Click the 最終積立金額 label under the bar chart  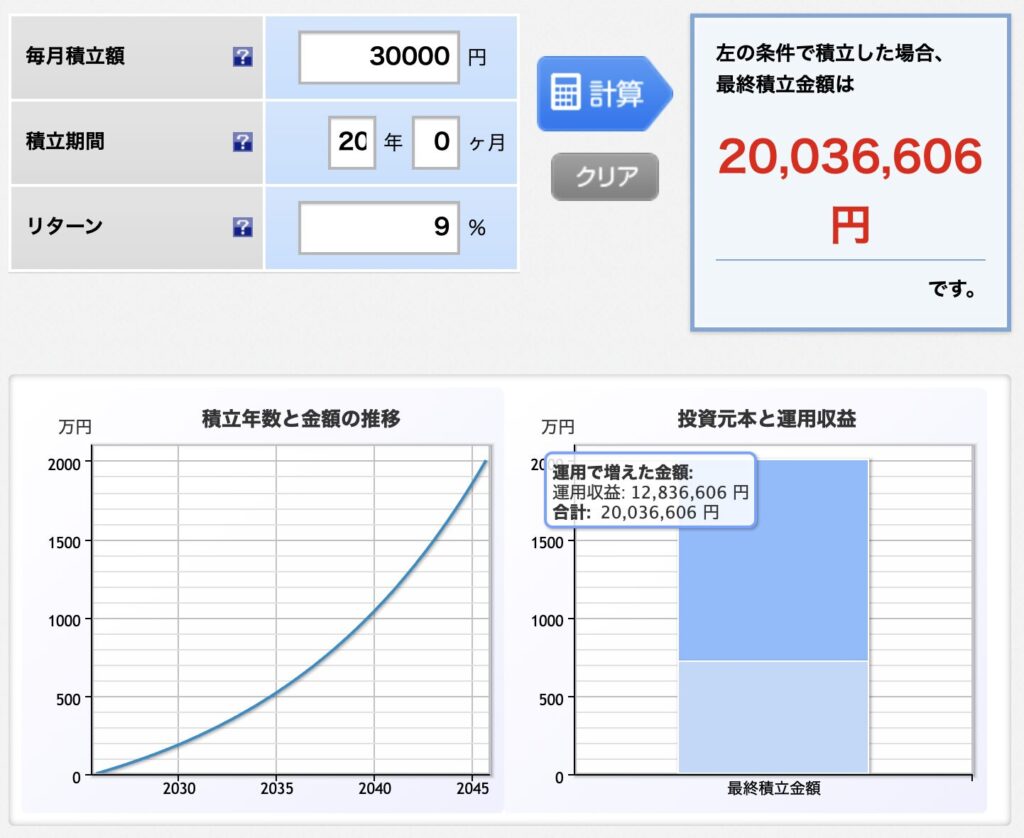point(773,788)
